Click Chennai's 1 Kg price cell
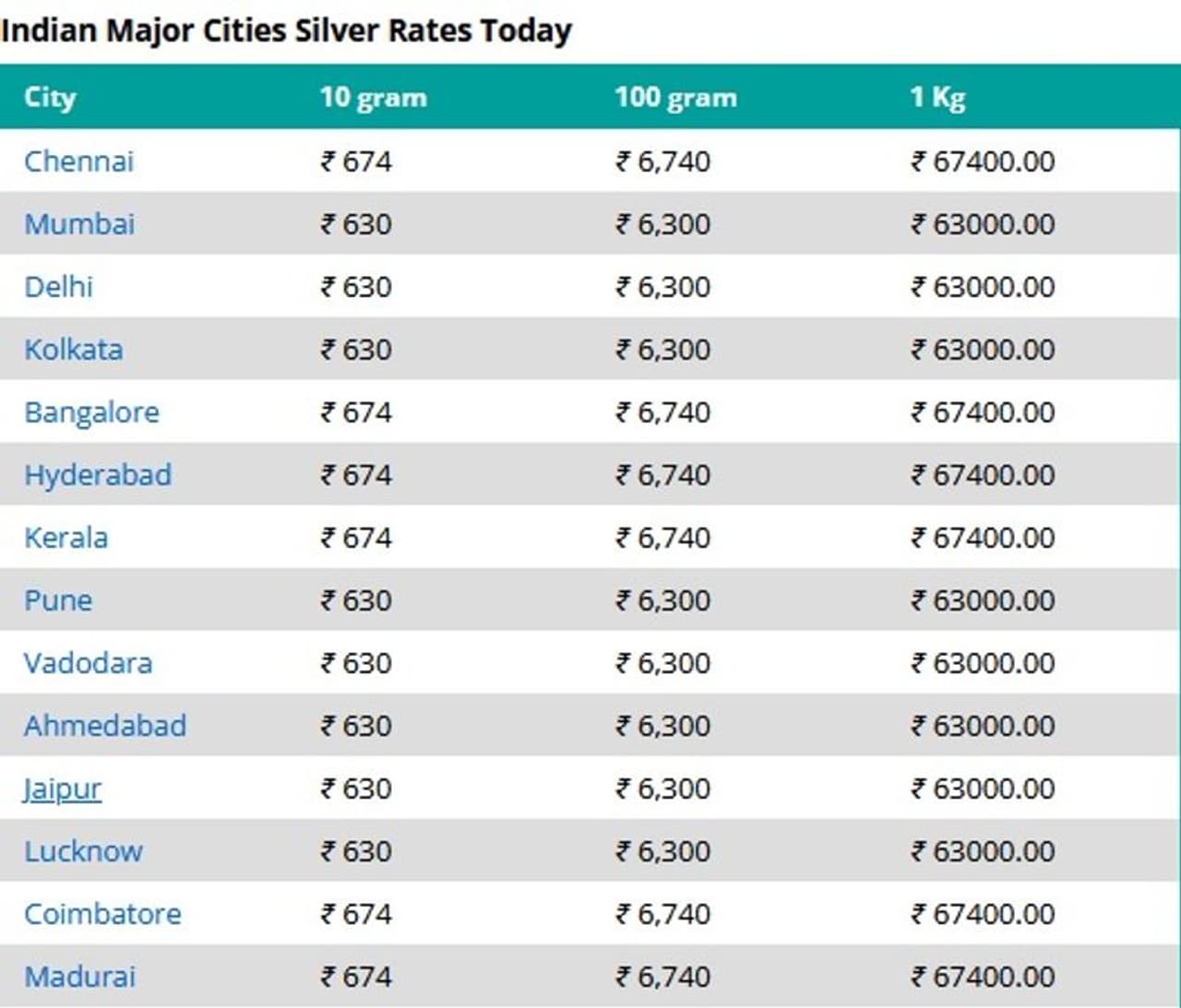This screenshot has height=1008, width=1181. (984, 161)
